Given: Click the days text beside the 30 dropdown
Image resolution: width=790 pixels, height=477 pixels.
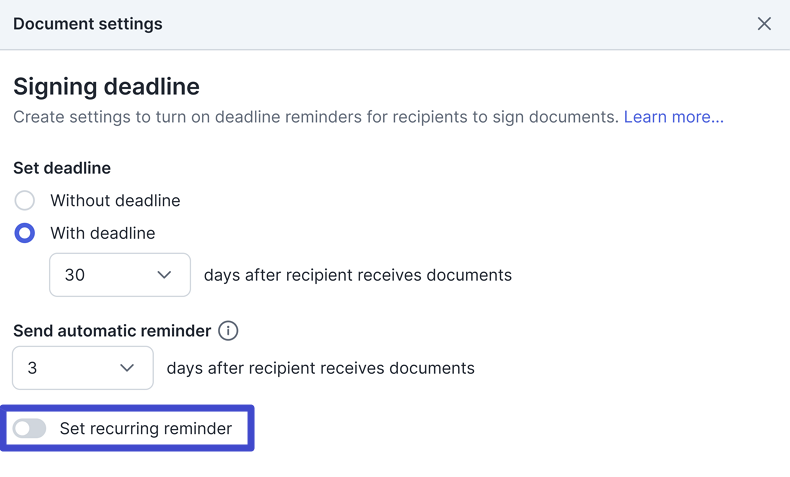Looking at the screenshot, I should click(357, 275).
